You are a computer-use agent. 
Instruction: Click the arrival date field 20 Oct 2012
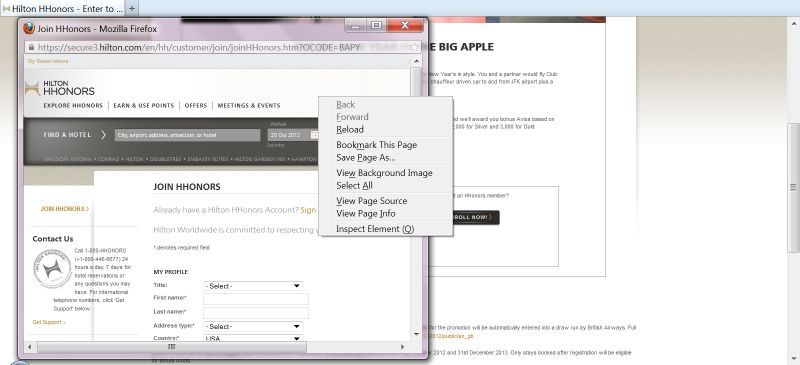[289, 135]
